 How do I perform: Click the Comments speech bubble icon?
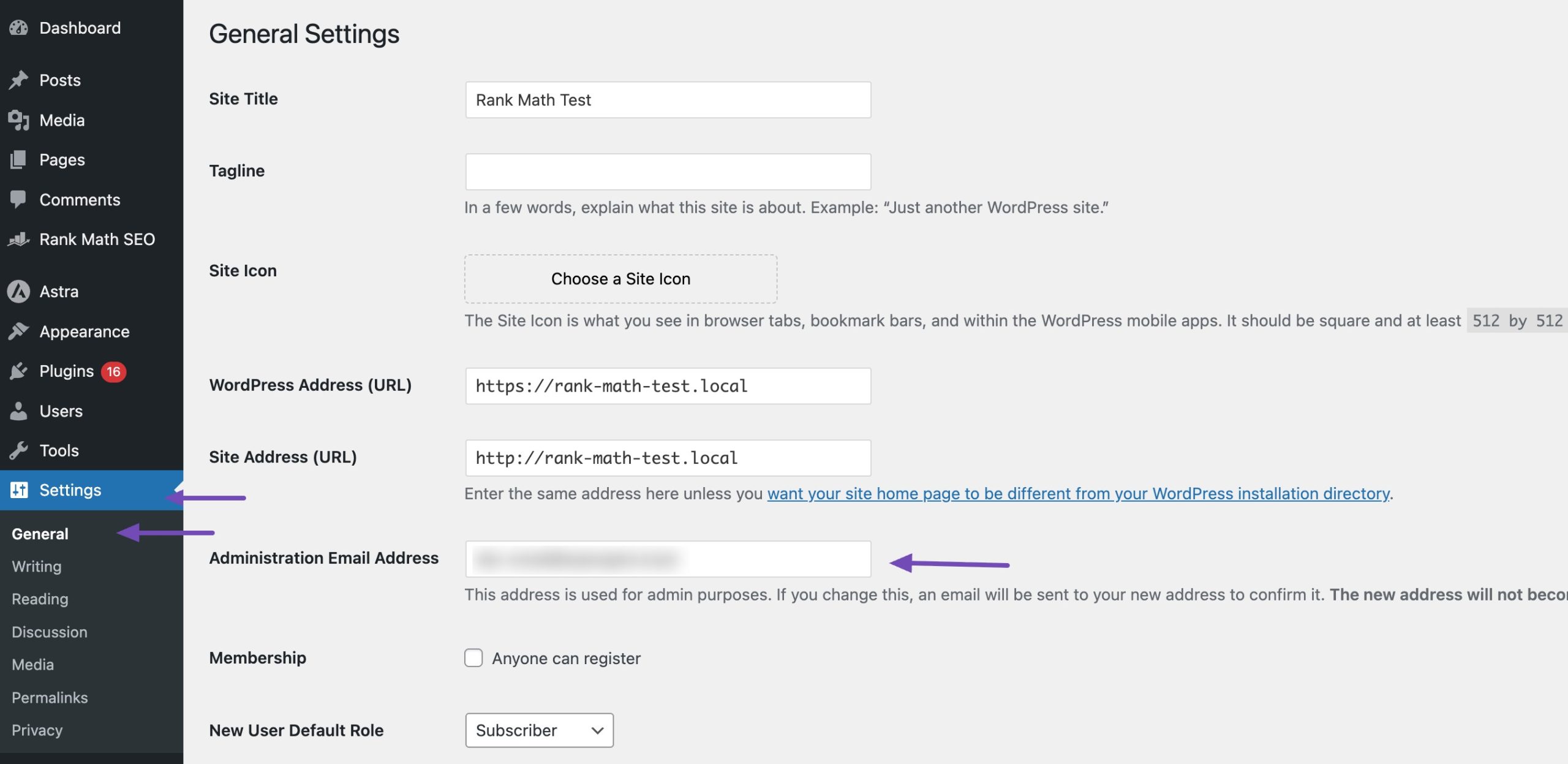18,200
